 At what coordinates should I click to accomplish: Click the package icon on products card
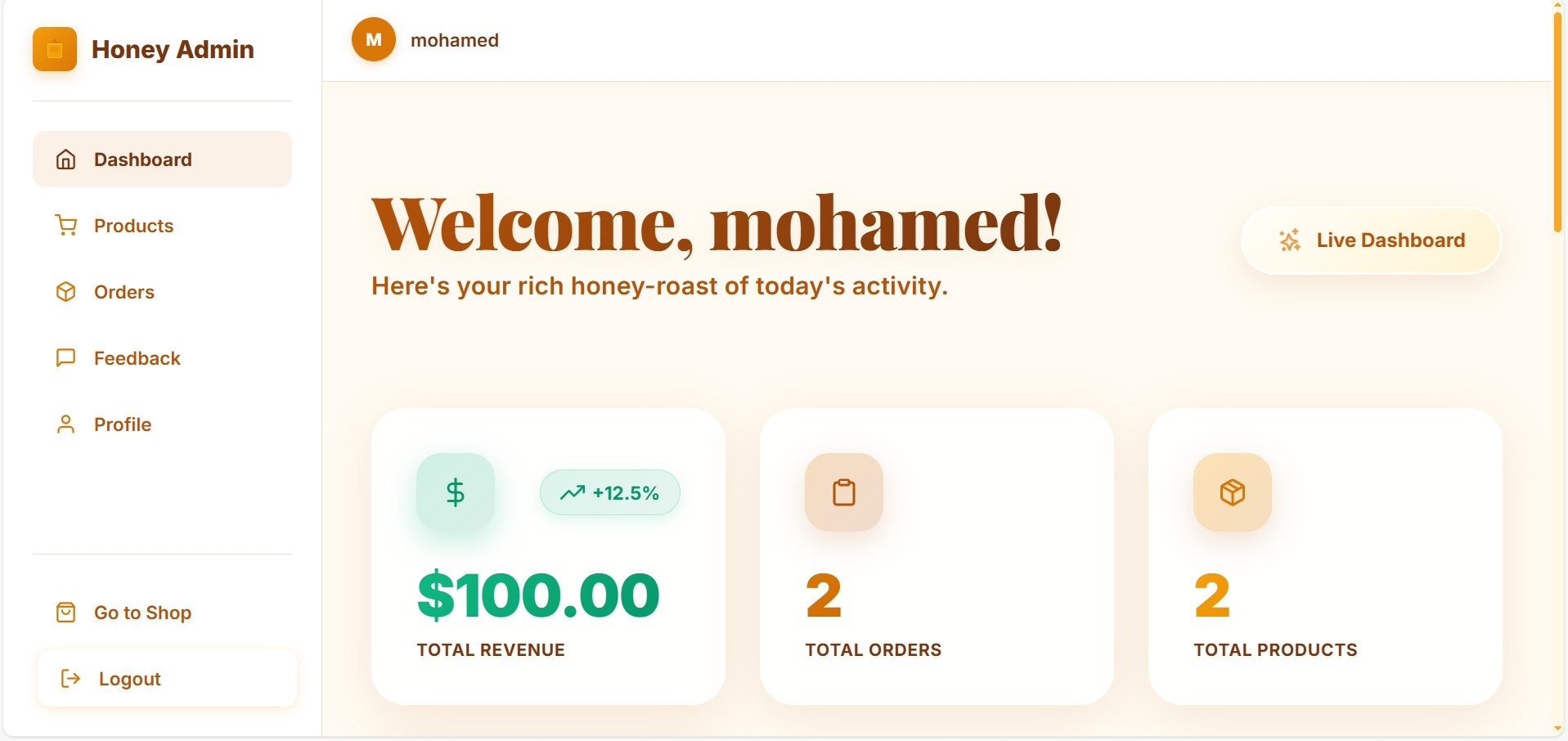[x=1233, y=492]
